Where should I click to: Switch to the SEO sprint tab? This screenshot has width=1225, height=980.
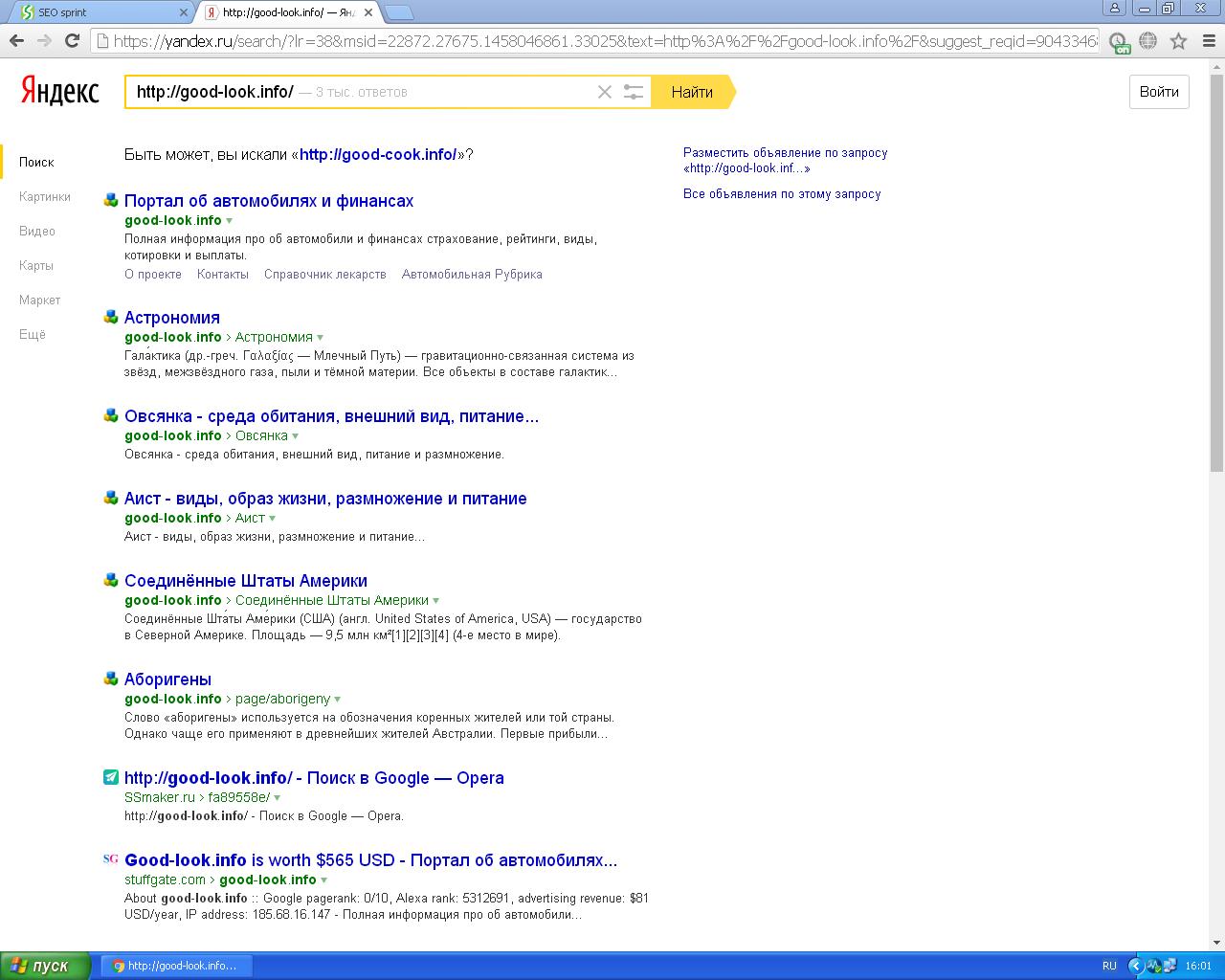[x=100, y=12]
